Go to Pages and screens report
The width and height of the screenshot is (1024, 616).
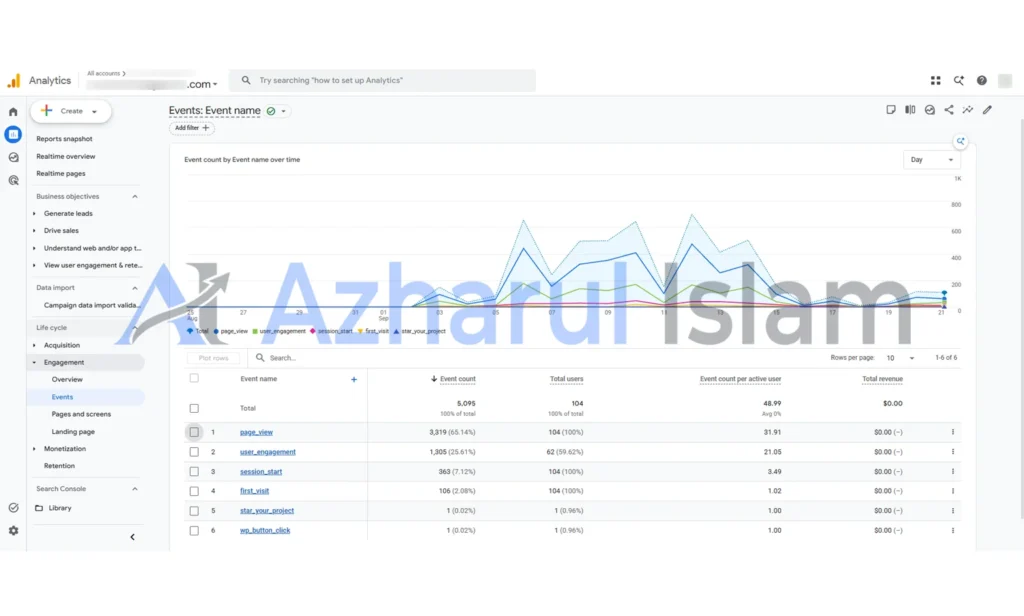tap(81, 414)
